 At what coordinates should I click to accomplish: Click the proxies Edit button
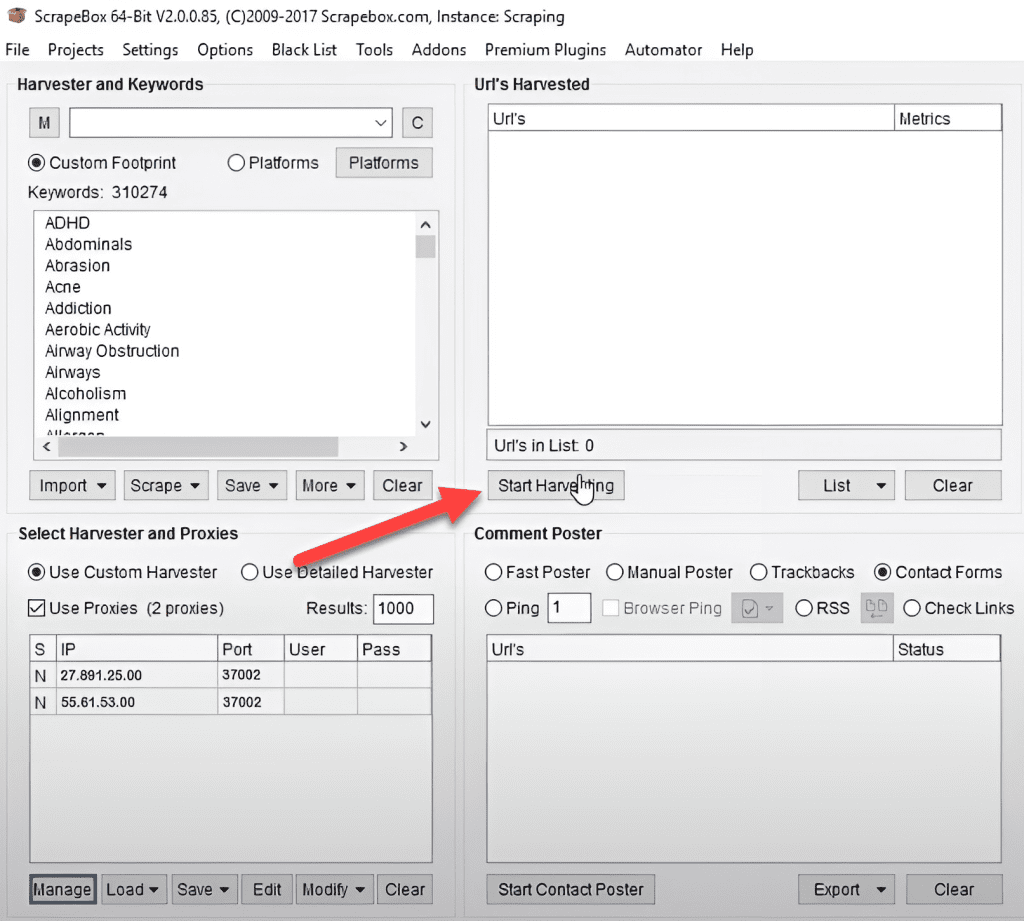pyautogui.click(x=266, y=890)
